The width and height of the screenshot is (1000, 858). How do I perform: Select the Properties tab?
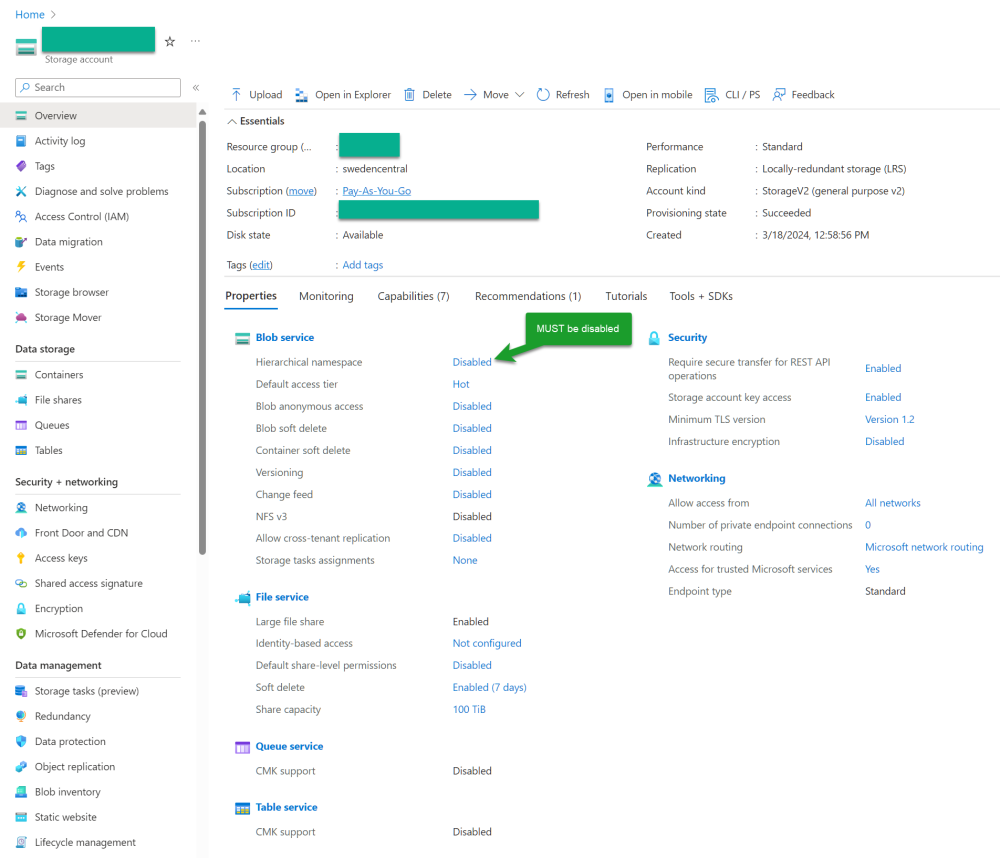251,296
